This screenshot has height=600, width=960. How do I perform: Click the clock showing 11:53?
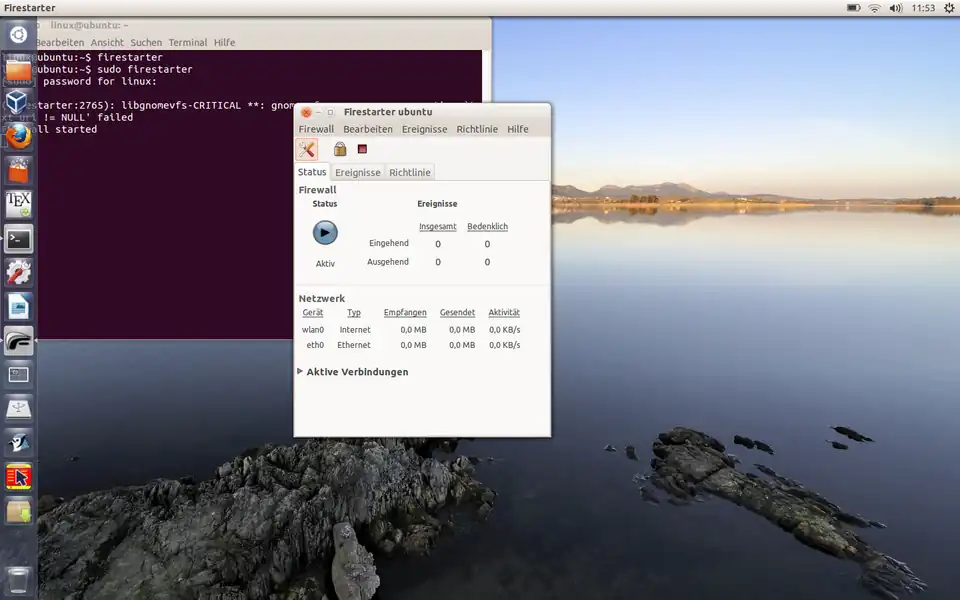(x=923, y=8)
